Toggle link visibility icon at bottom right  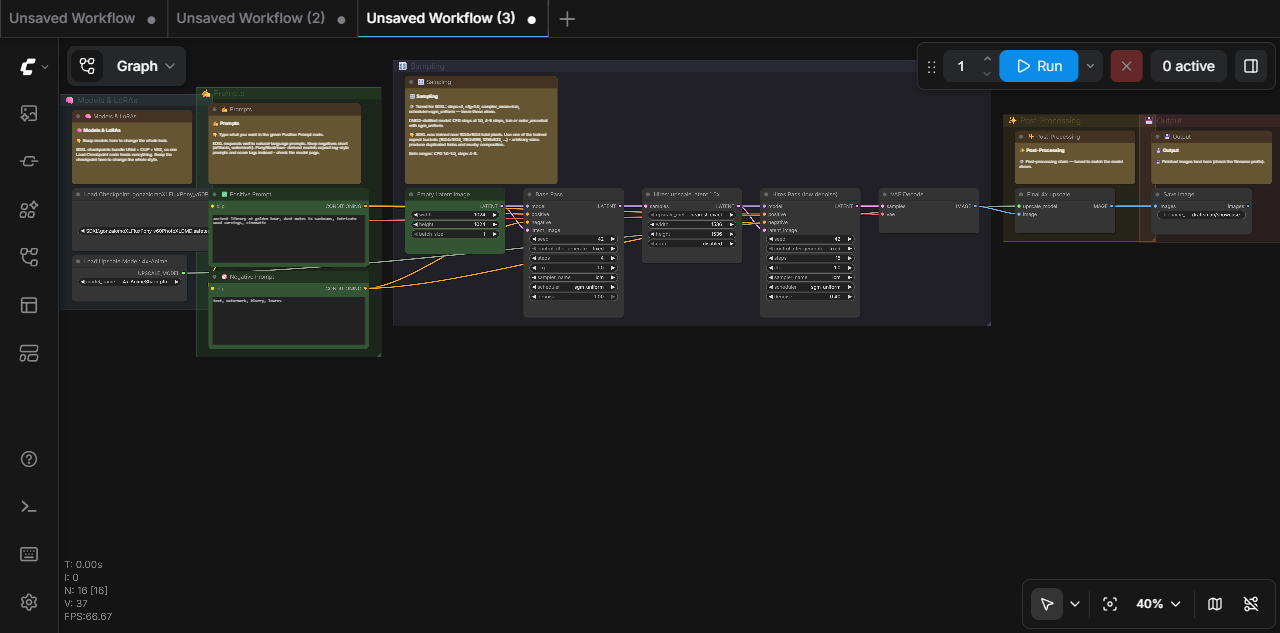click(1251, 604)
